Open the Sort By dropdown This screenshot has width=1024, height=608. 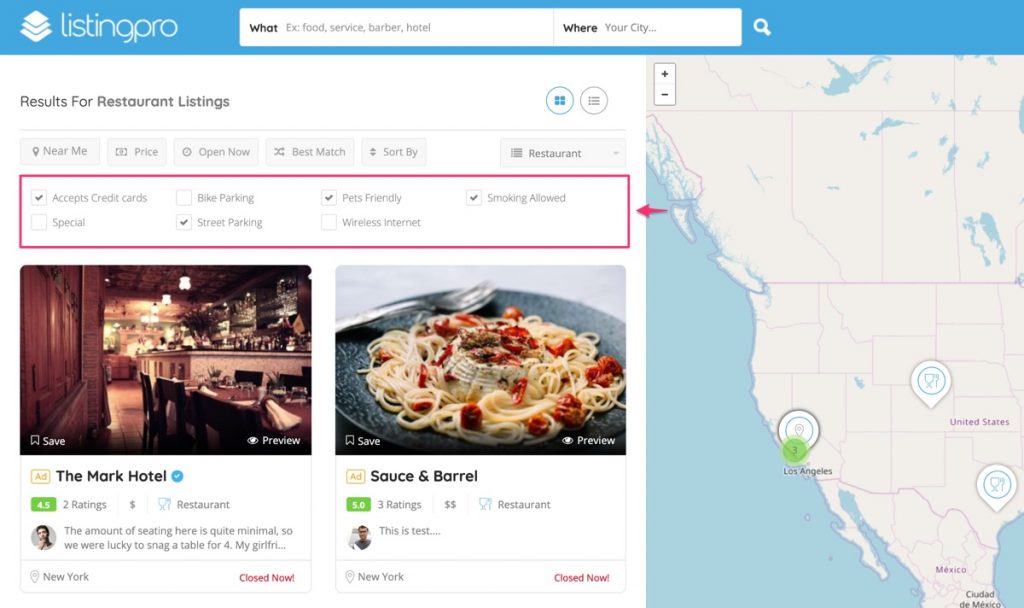[393, 151]
